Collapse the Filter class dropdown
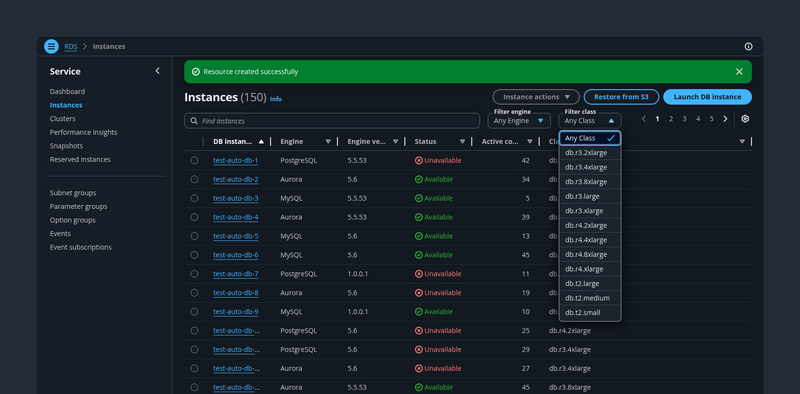Screen dimensions: 800x394 (x=590, y=120)
